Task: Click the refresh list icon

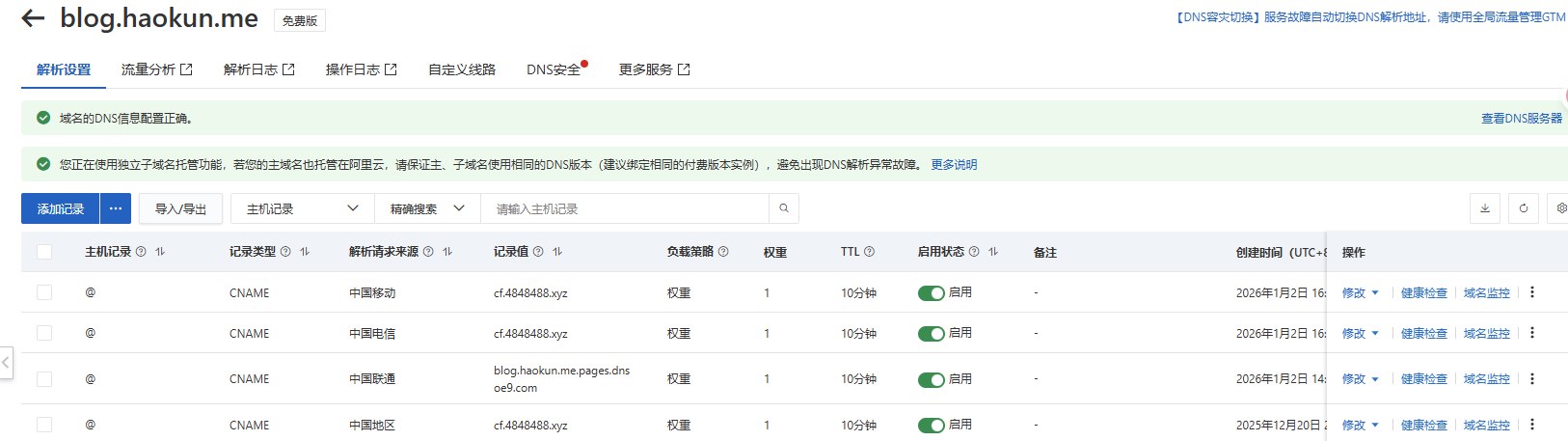Action: click(x=1524, y=208)
